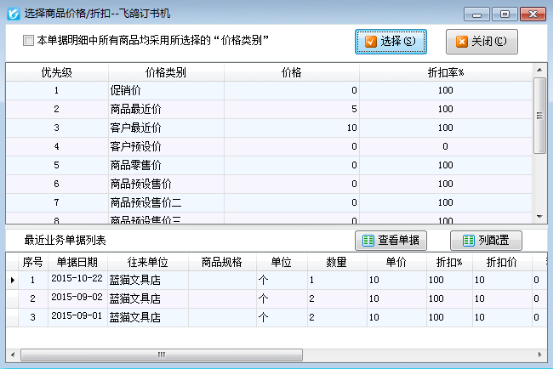Sort by the 单据日期 column header
This screenshot has height=370, width=554.
77,262
